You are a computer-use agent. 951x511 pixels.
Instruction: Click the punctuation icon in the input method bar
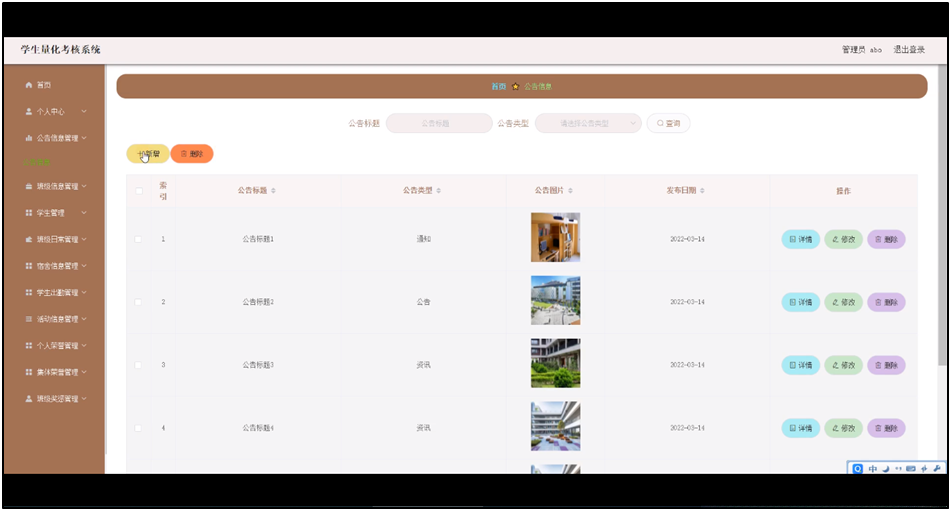(x=898, y=469)
